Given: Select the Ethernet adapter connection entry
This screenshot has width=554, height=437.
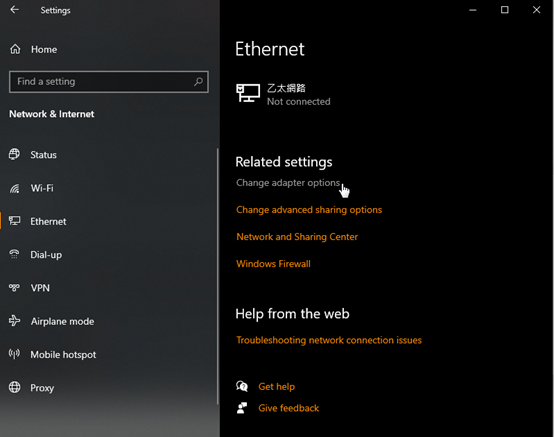Looking at the screenshot, I should pos(283,95).
